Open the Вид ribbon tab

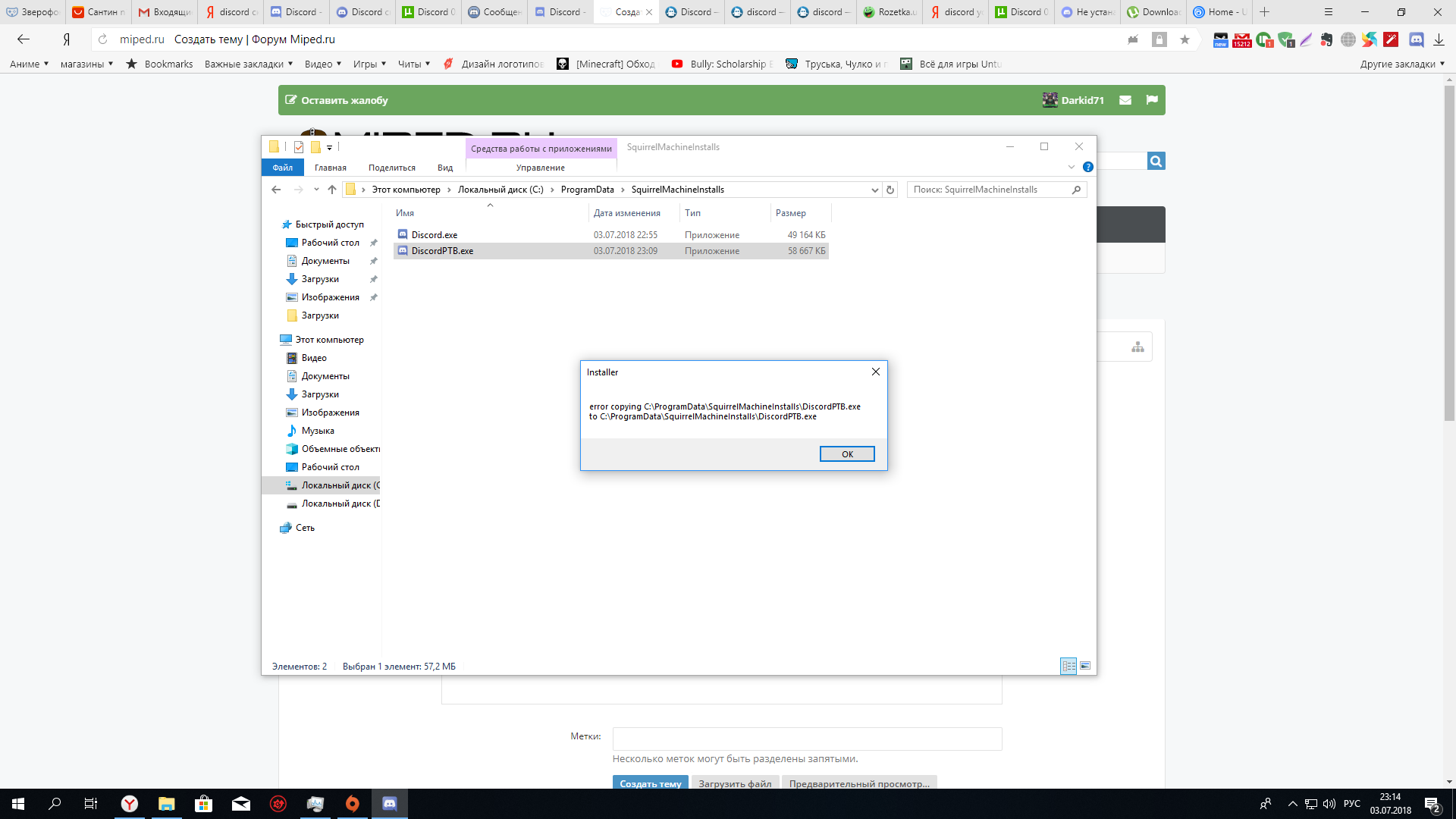pos(445,168)
